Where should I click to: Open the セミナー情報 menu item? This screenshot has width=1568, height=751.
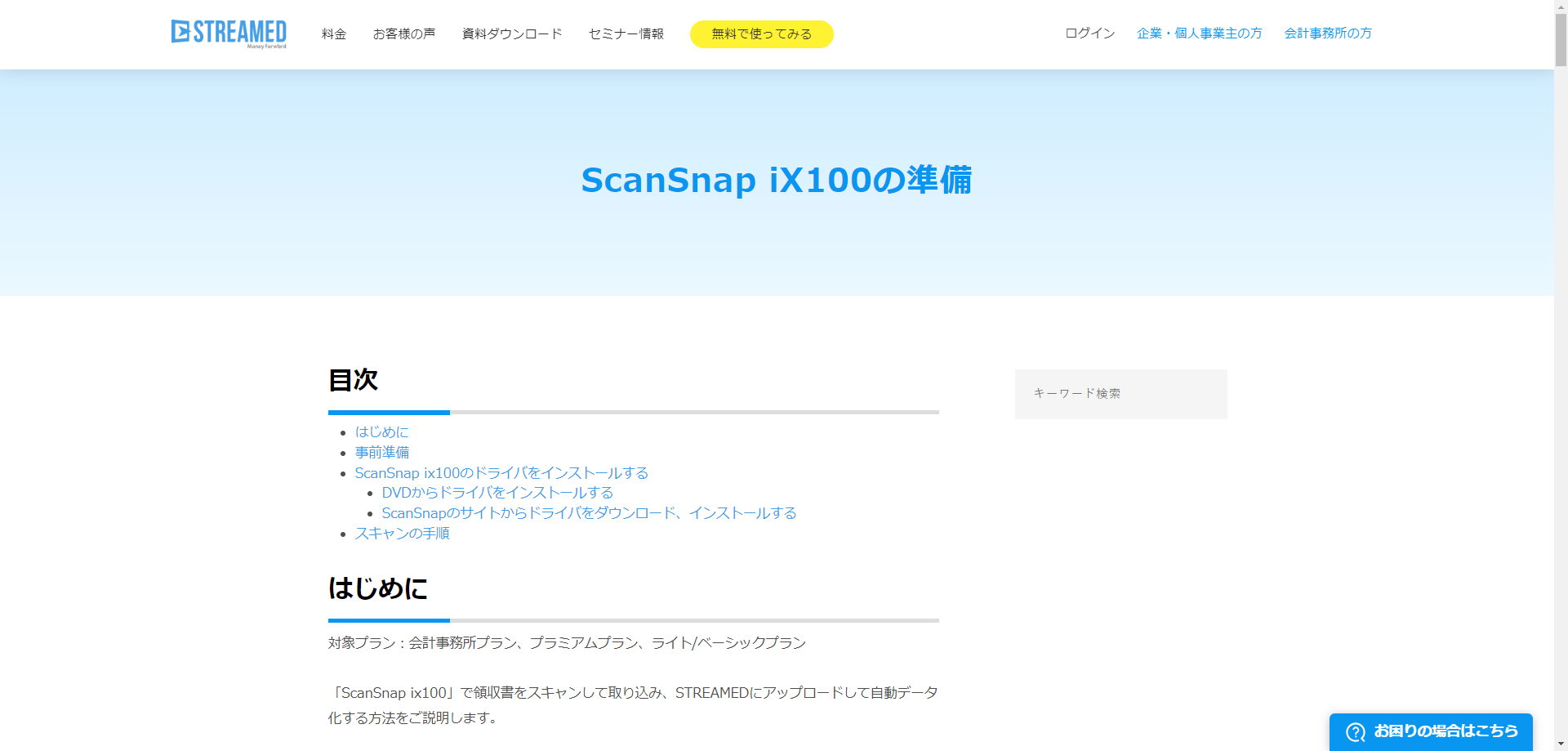626,34
